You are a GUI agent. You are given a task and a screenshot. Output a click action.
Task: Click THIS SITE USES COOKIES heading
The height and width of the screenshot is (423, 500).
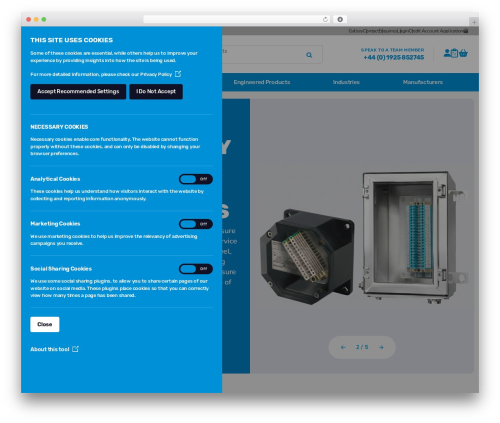coord(72,40)
